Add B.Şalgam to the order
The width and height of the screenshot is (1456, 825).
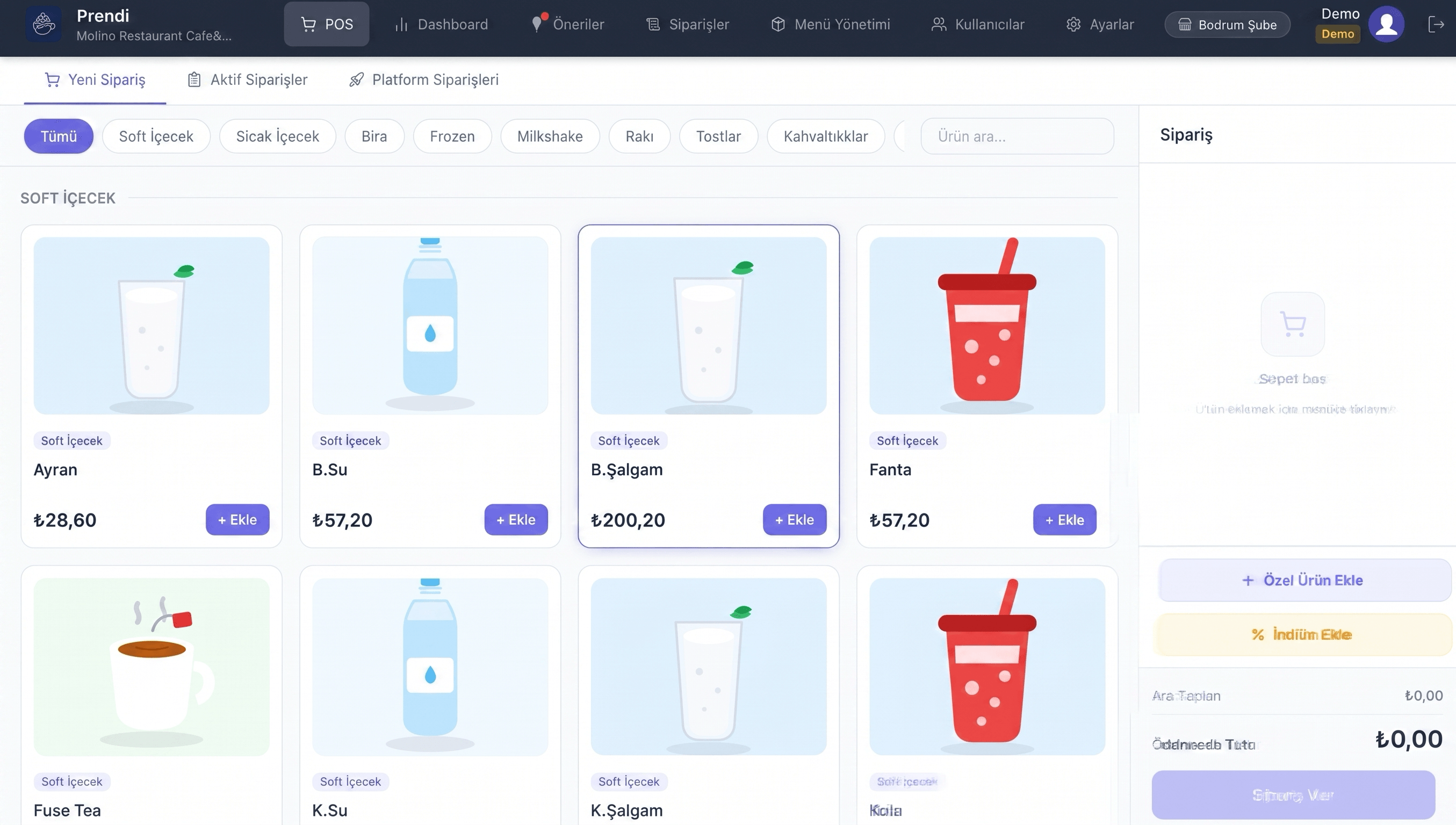pyautogui.click(x=794, y=519)
